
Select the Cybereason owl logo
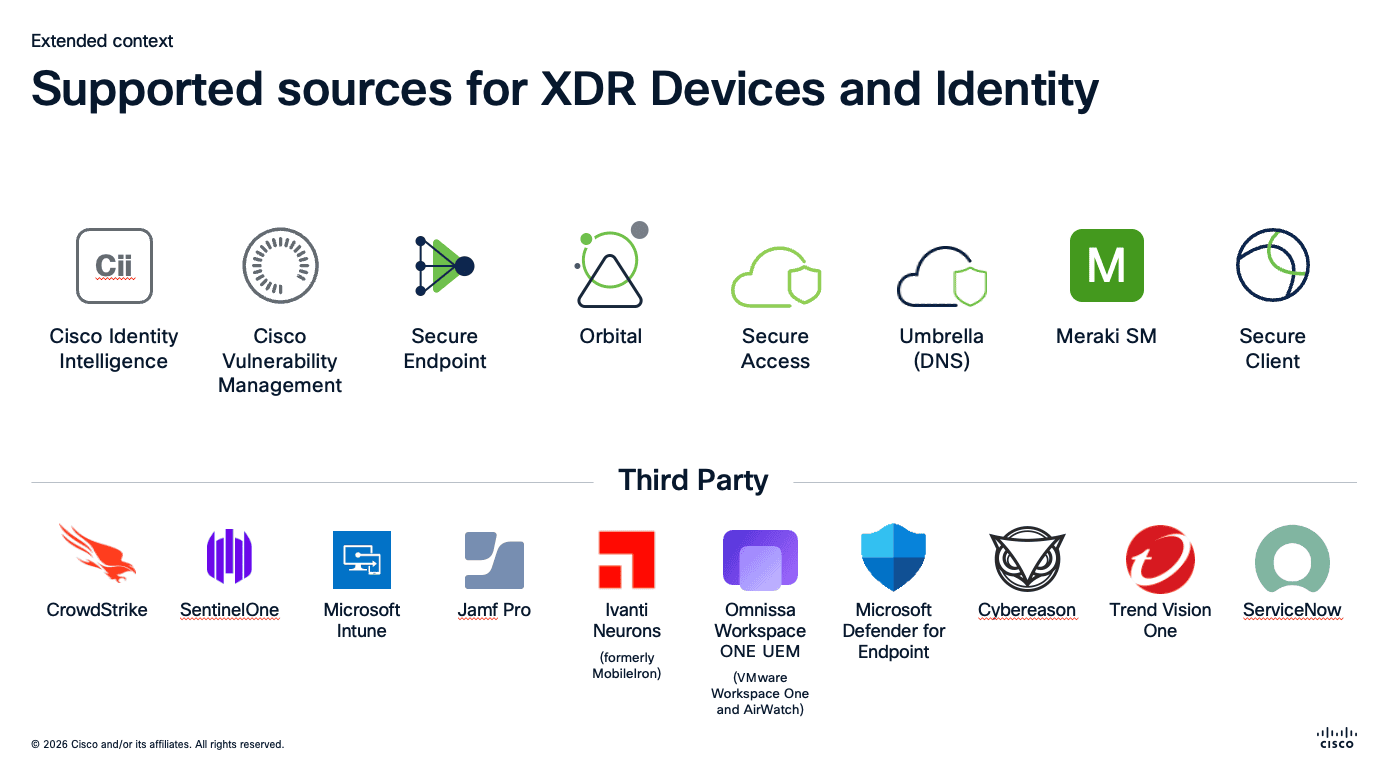(1027, 558)
